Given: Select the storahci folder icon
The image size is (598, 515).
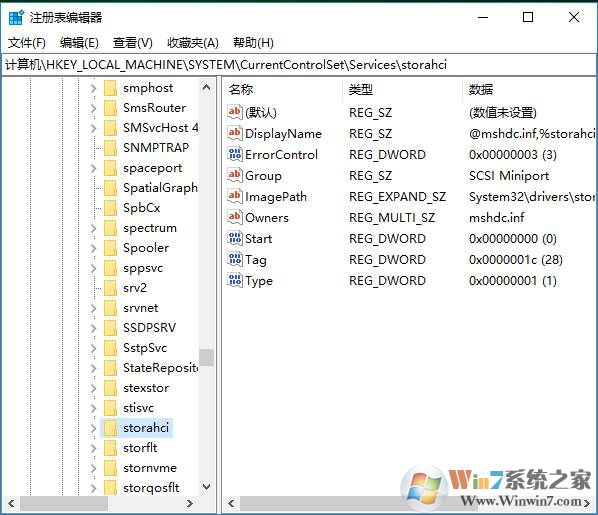Looking at the screenshot, I should 110,428.
